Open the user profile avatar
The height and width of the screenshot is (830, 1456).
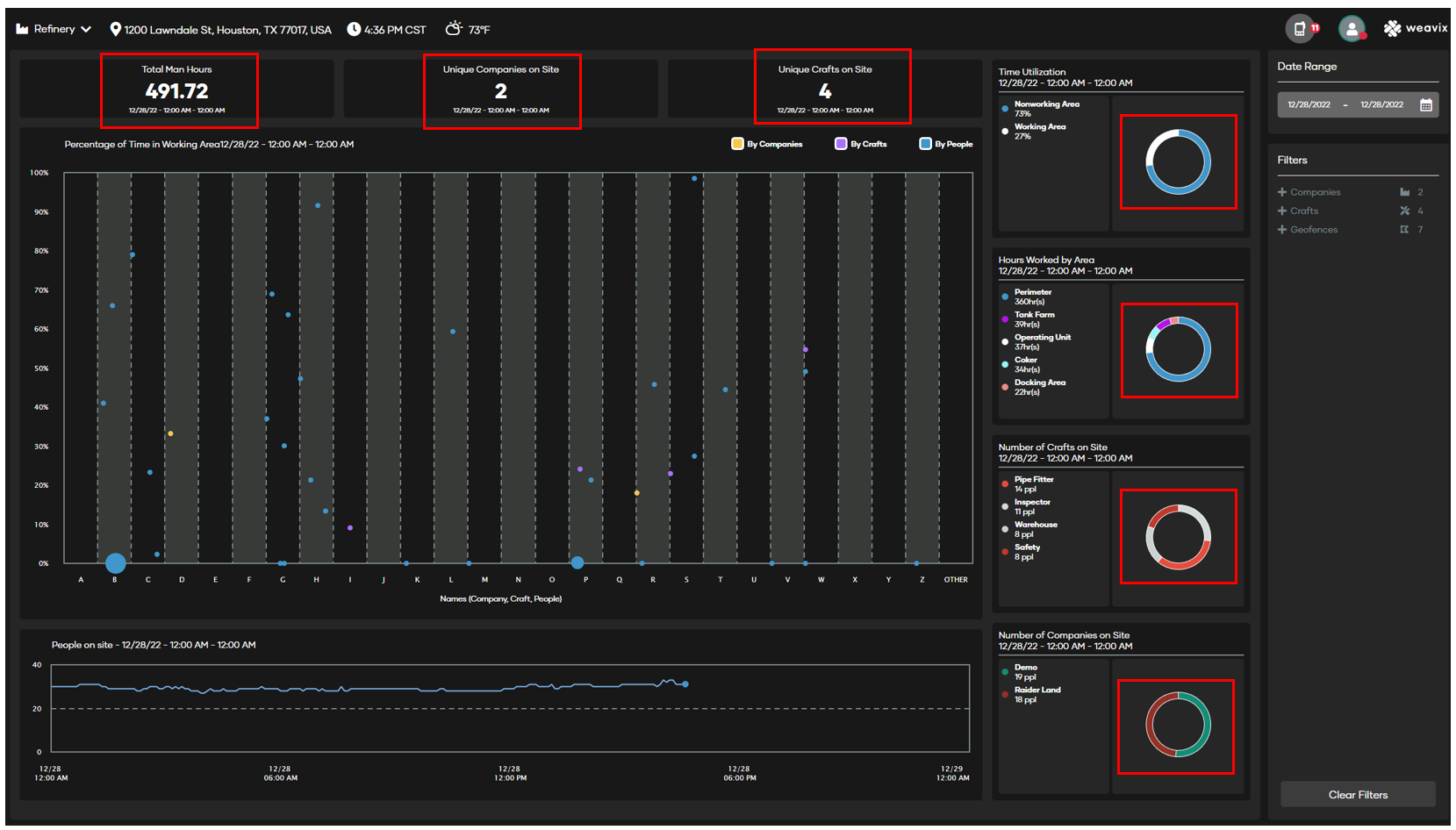(1352, 29)
